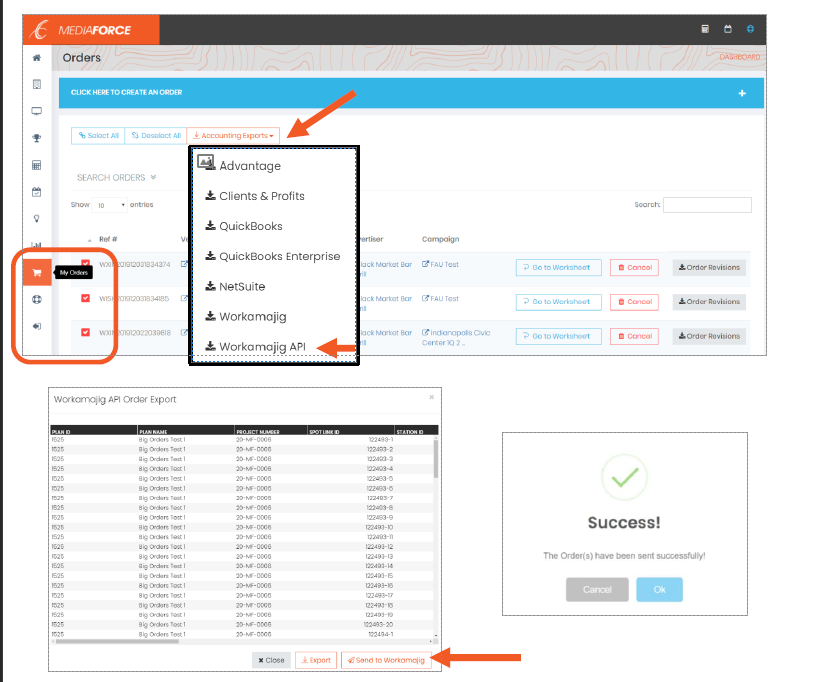823x682 pixels.
Task: Select spot link cell 122494-1
Action: click(381, 634)
